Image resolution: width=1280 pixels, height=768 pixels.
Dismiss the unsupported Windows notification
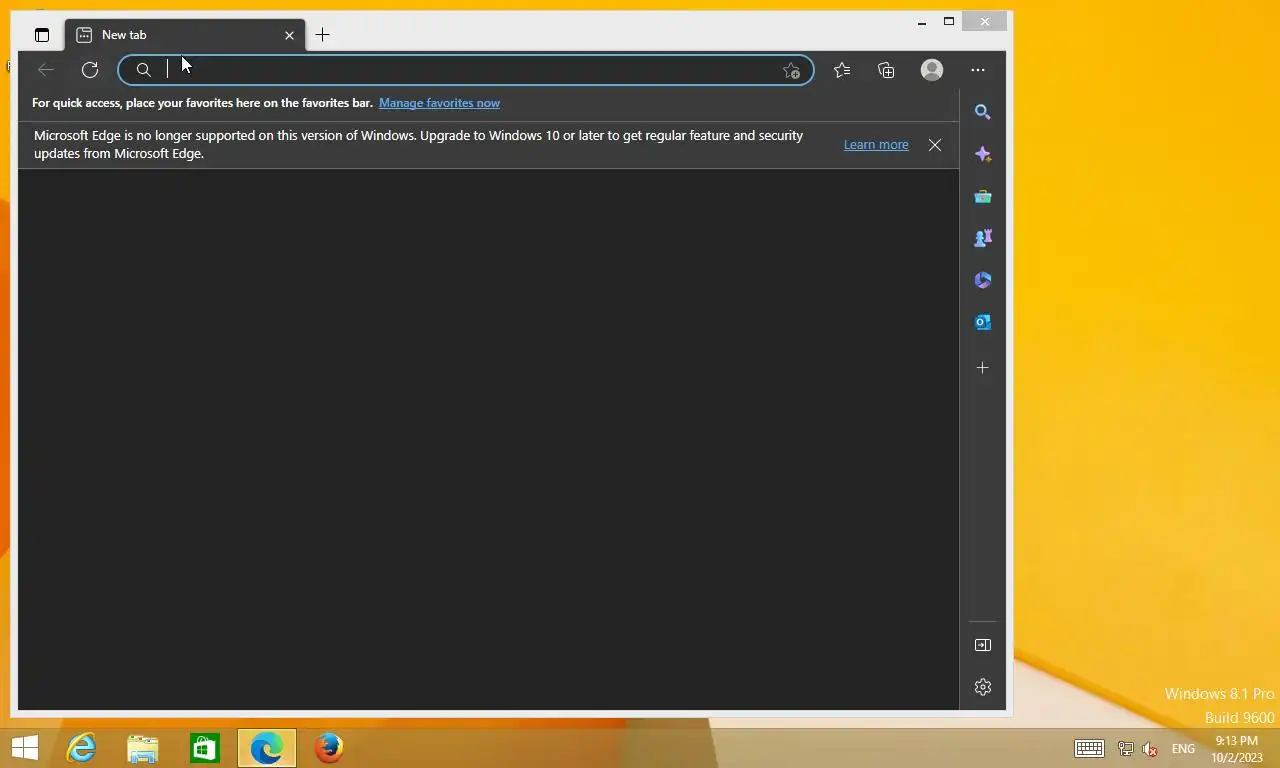click(935, 145)
